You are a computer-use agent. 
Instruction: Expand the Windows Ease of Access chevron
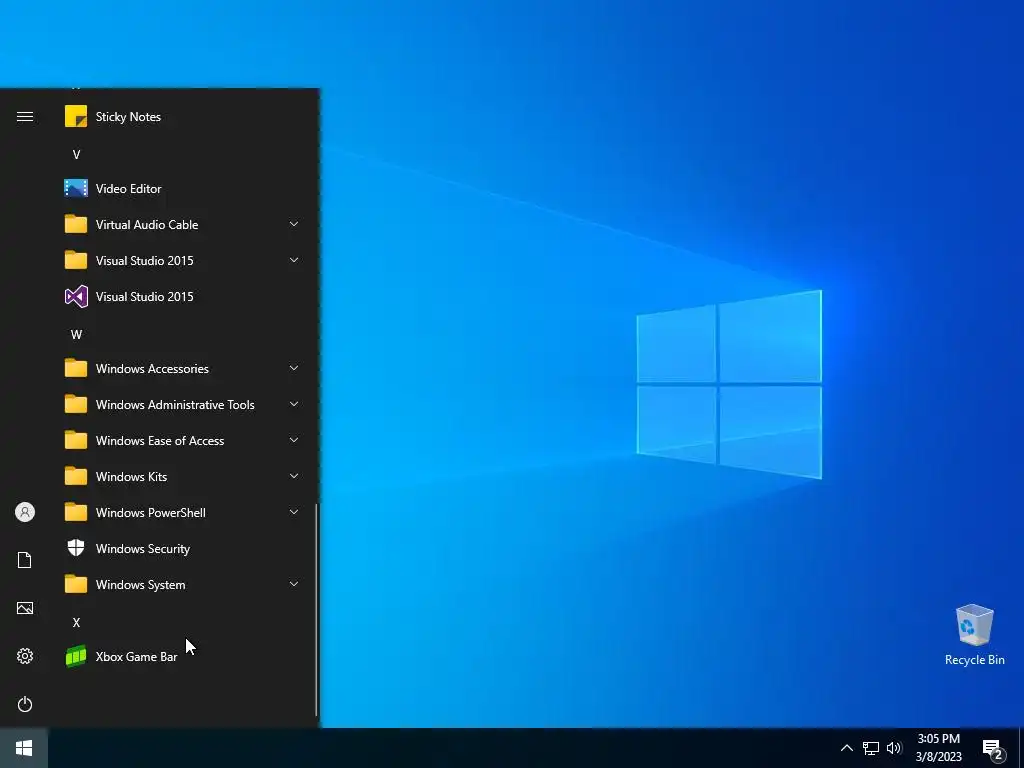(294, 440)
